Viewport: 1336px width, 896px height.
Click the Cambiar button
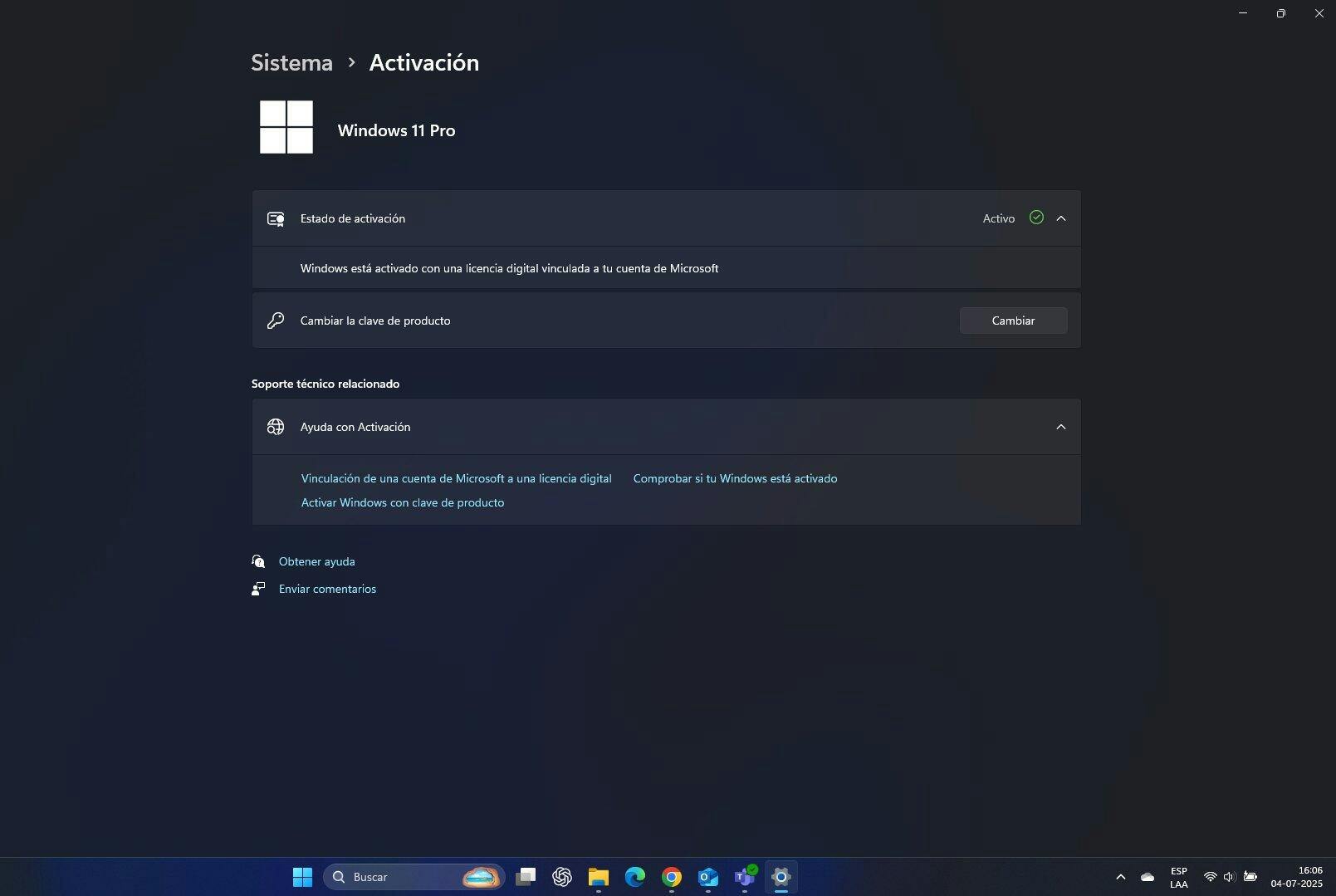pyautogui.click(x=1013, y=321)
